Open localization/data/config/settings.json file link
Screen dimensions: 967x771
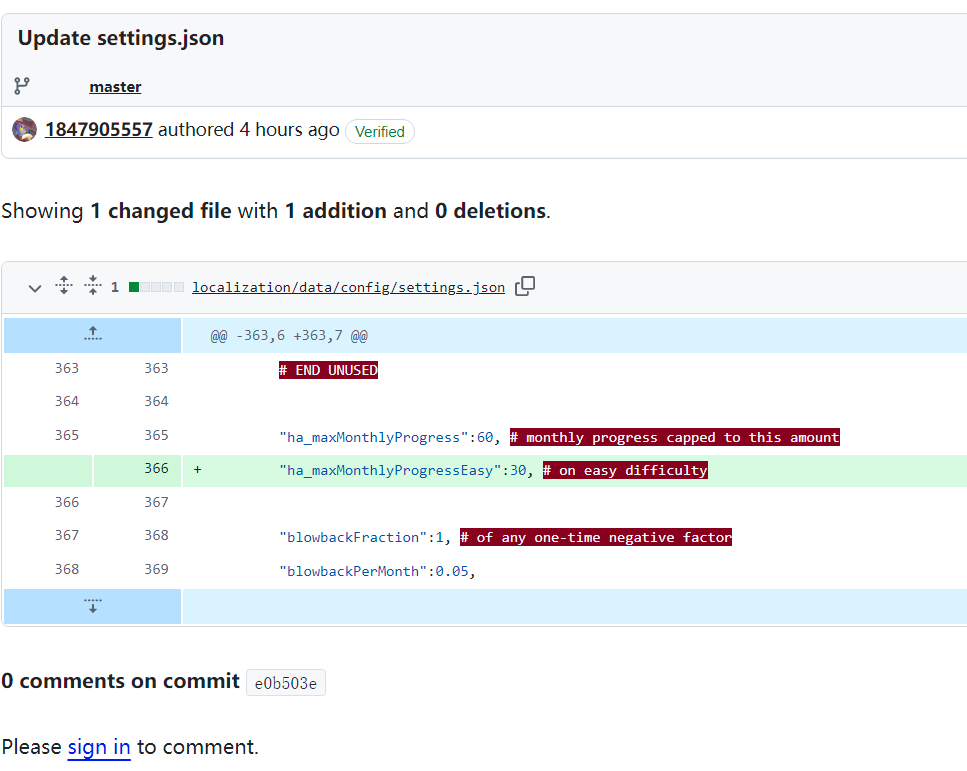click(348, 288)
